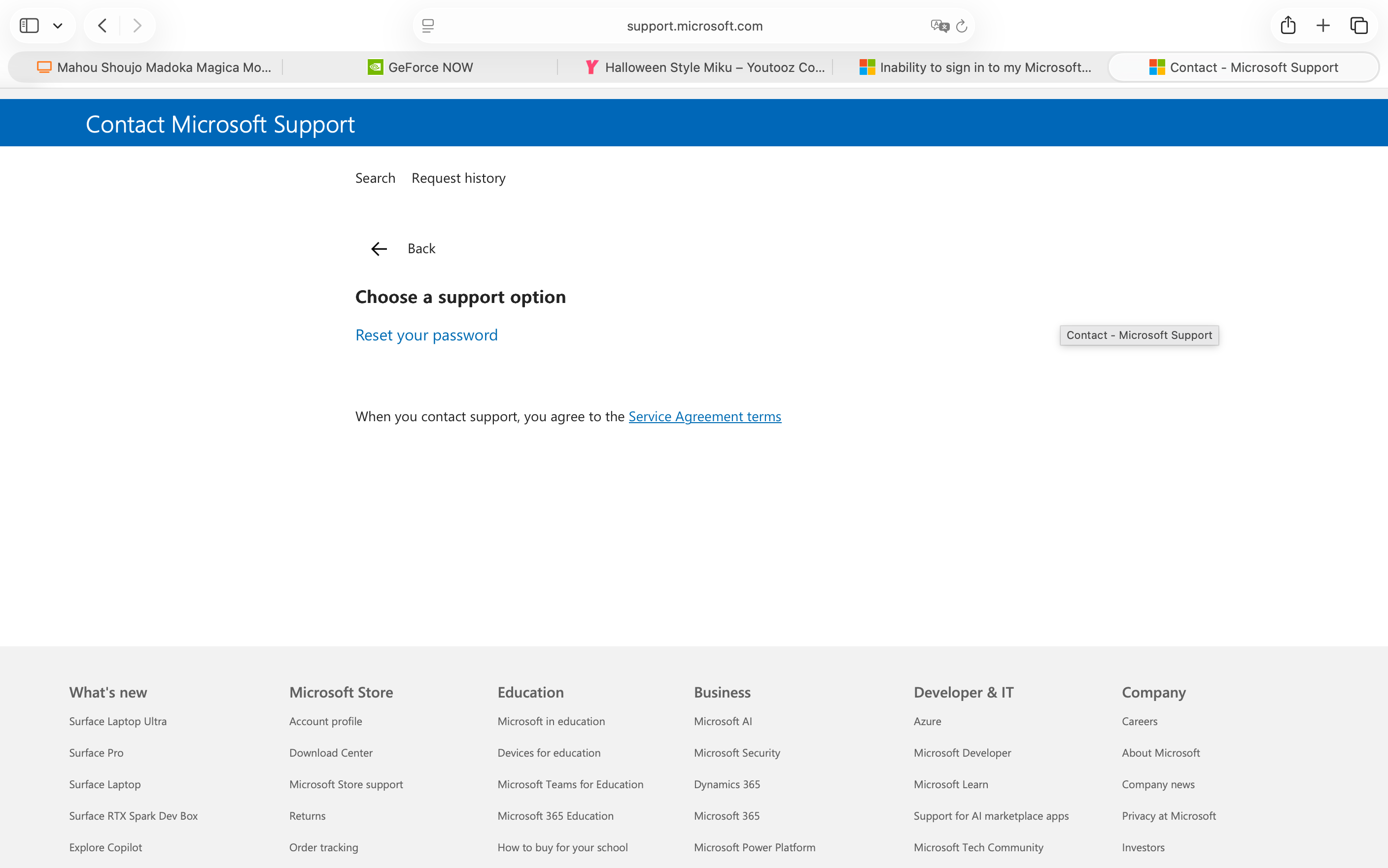The width and height of the screenshot is (1388, 868).
Task: Open the sidebar tab group dropdown chevron
Action: [x=58, y=26]
